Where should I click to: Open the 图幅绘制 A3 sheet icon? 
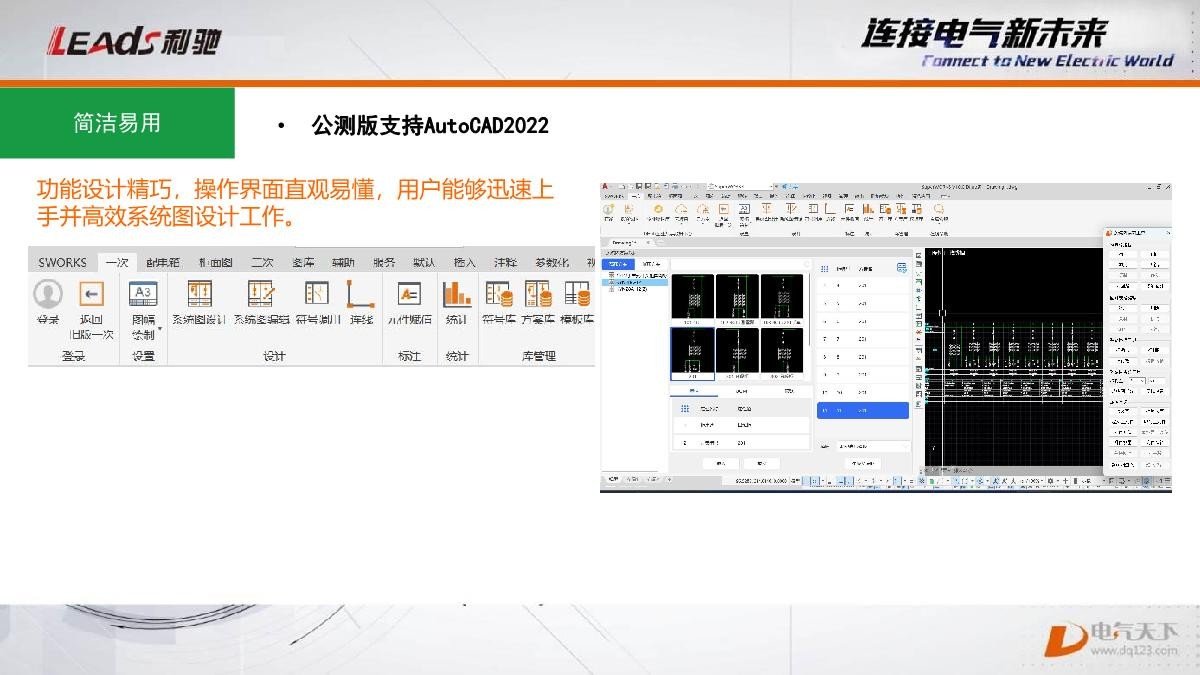click(x=143, y=294)
